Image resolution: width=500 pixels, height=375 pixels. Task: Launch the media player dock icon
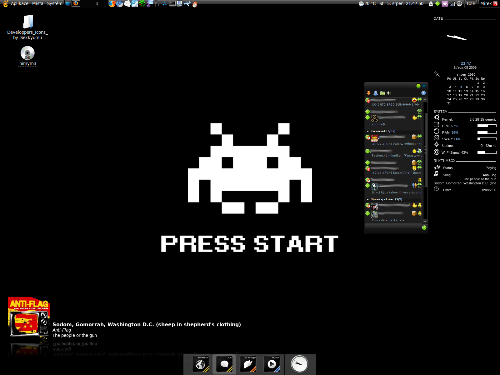click(272, 364)
